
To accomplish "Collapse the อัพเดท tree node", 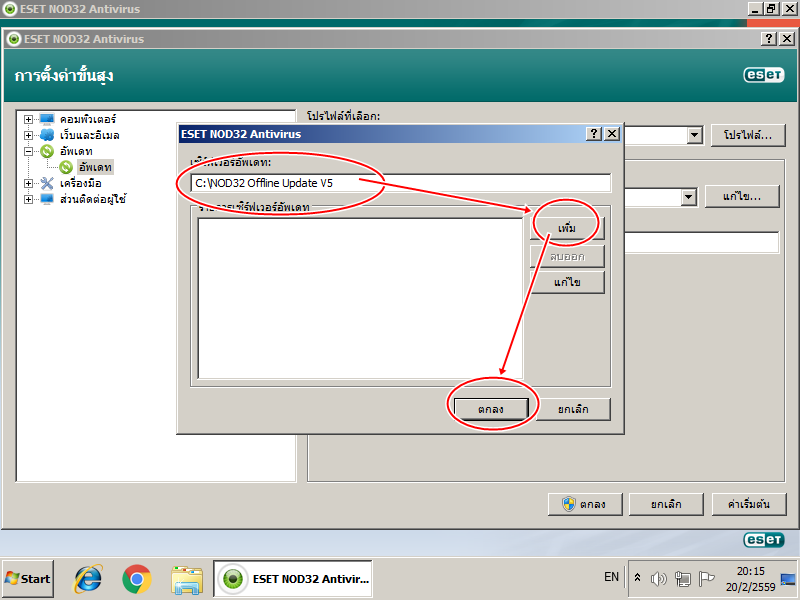I will pyautogui.click(x=29, y=152).
